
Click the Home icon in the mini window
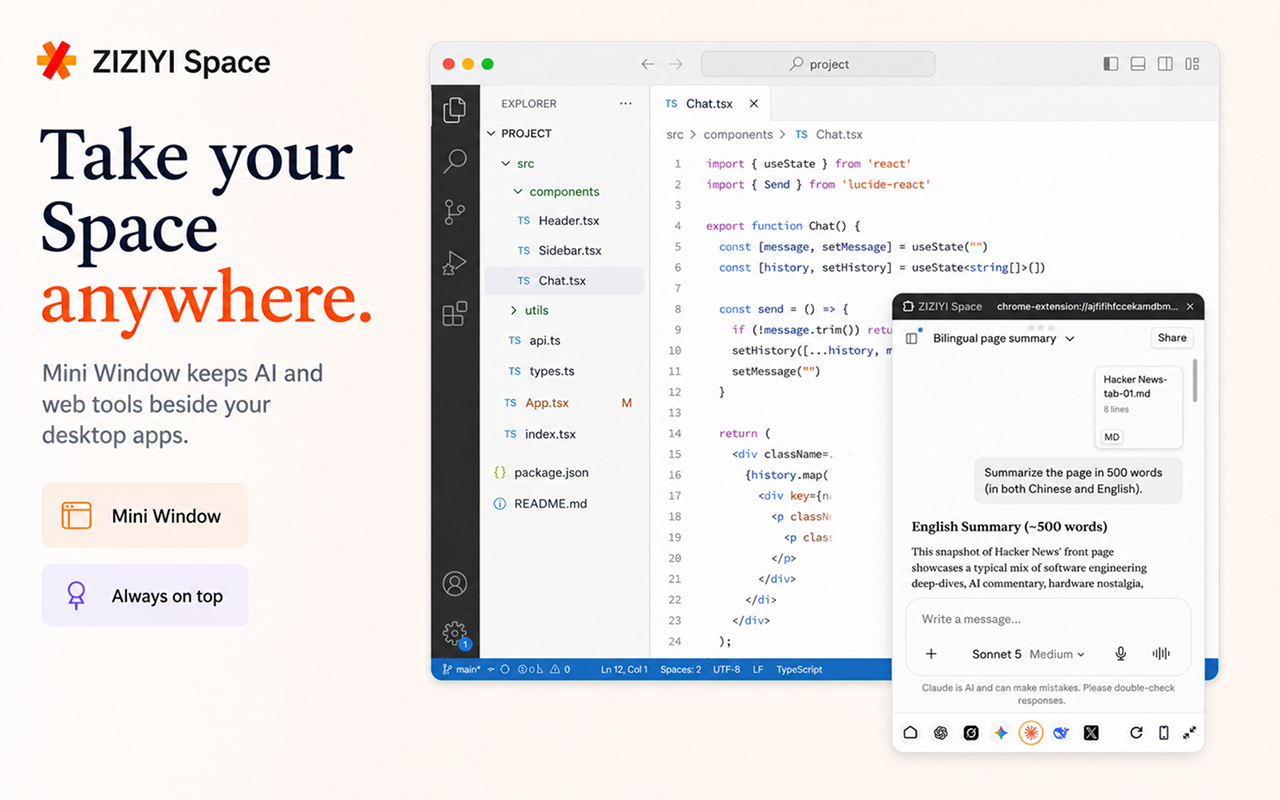tap(910, 733)
